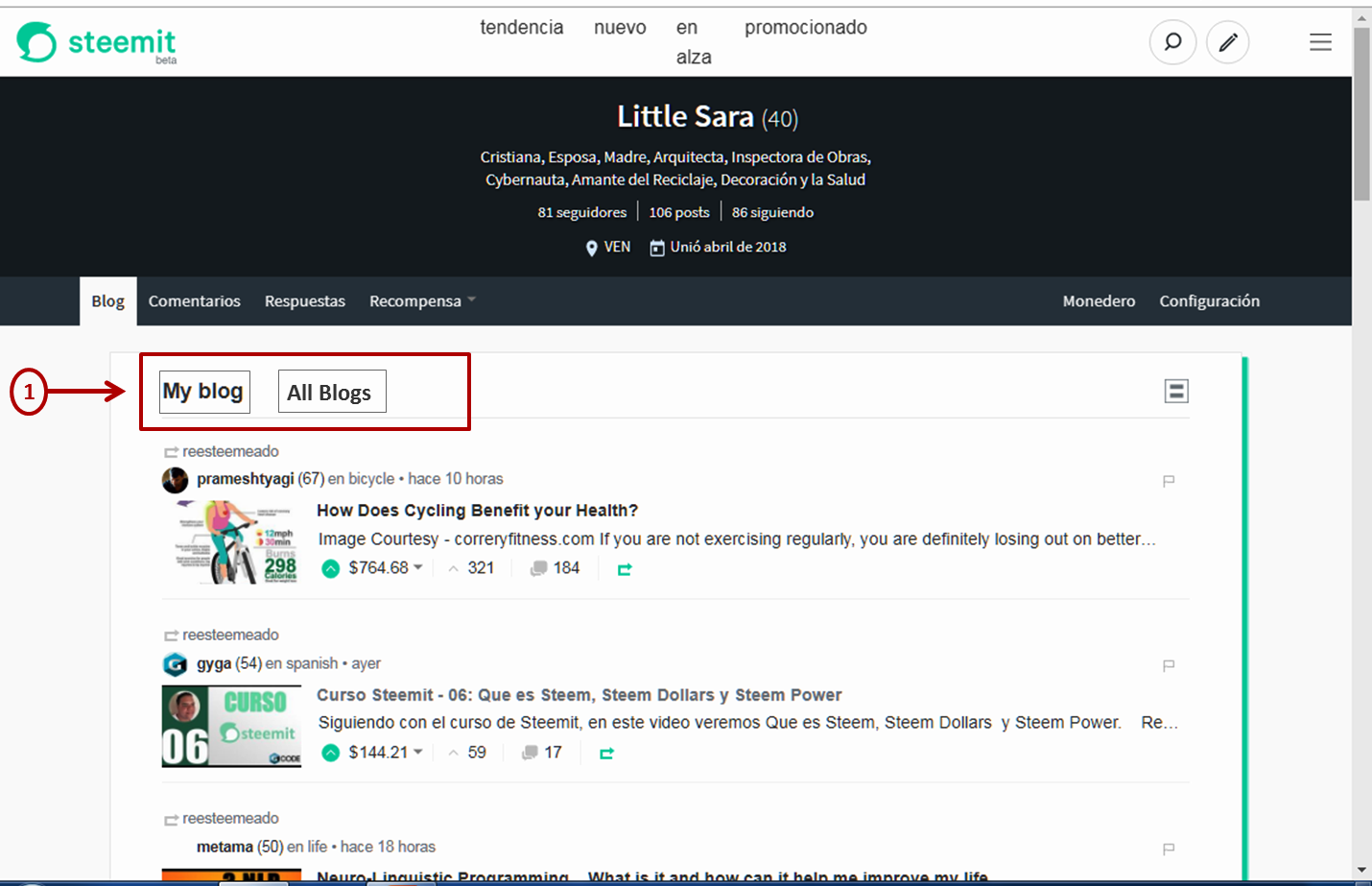Screen dimensions: 1372x886
Task: Click the My blog button
Action: [204, 392]
